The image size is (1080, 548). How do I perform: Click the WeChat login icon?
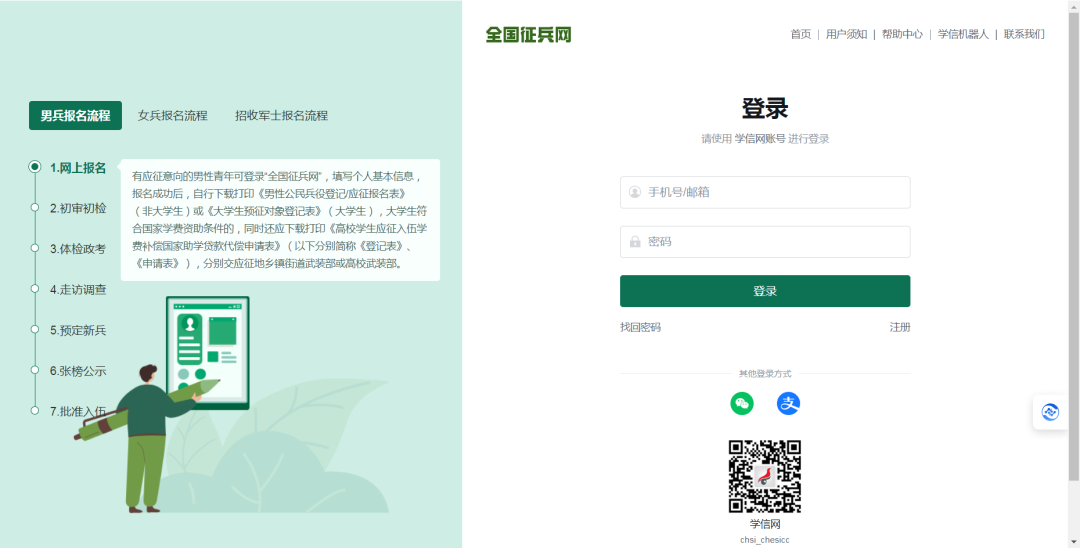(741, 403)
